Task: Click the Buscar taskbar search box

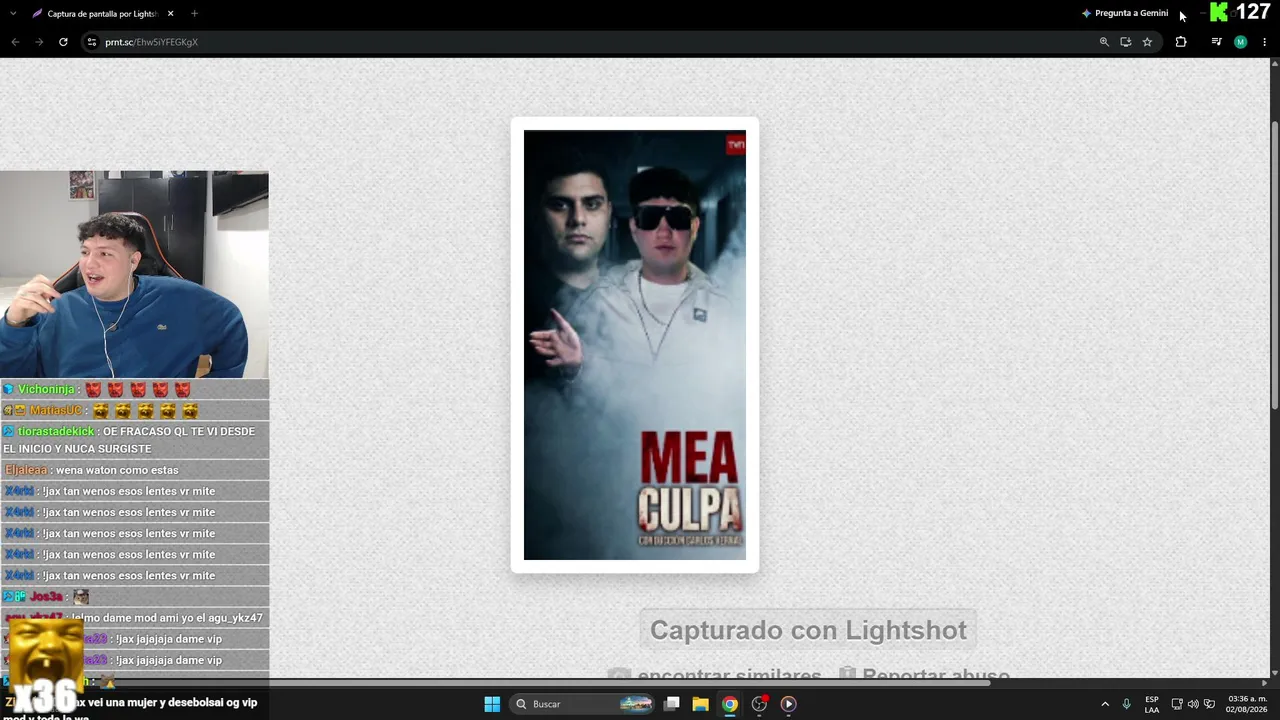Action: pyautogui.click(x=582, y=704)
